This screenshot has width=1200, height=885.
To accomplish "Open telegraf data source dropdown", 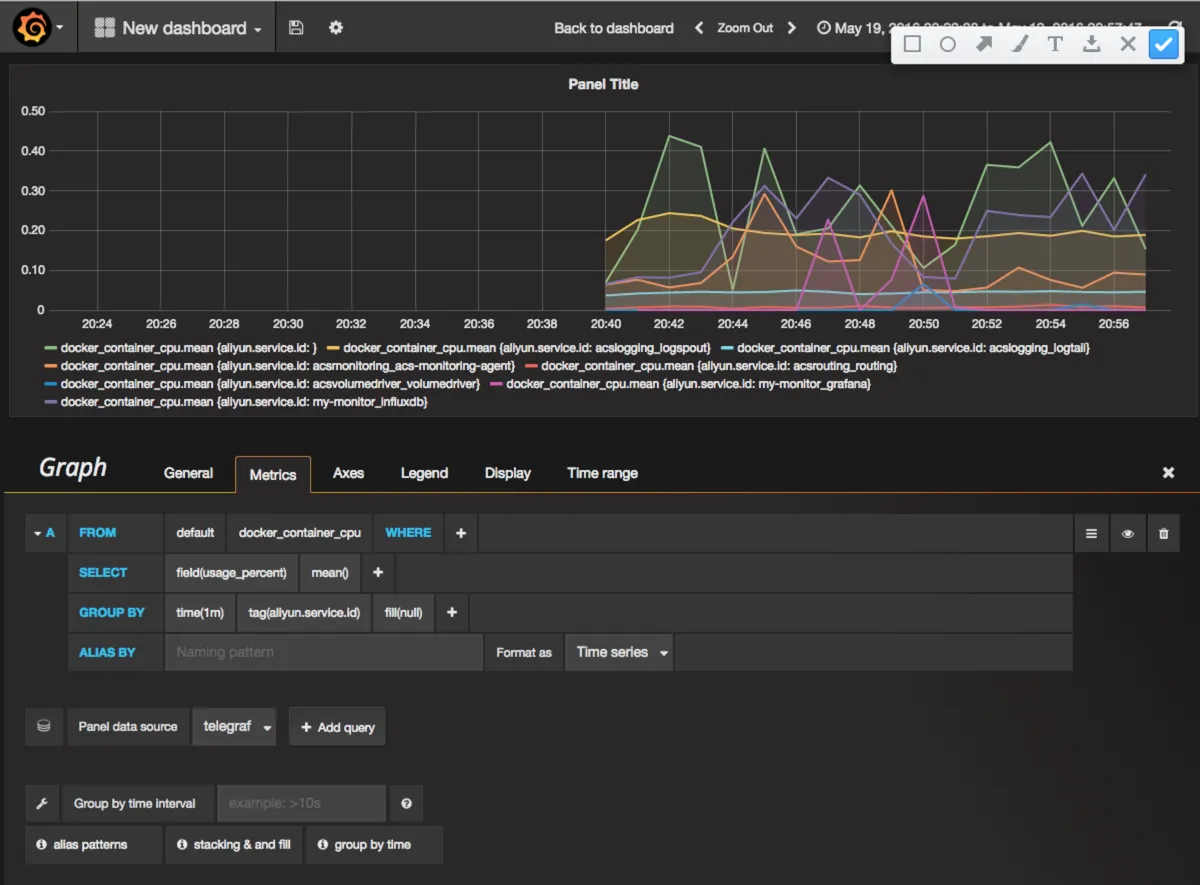I will tap(235, 727).
